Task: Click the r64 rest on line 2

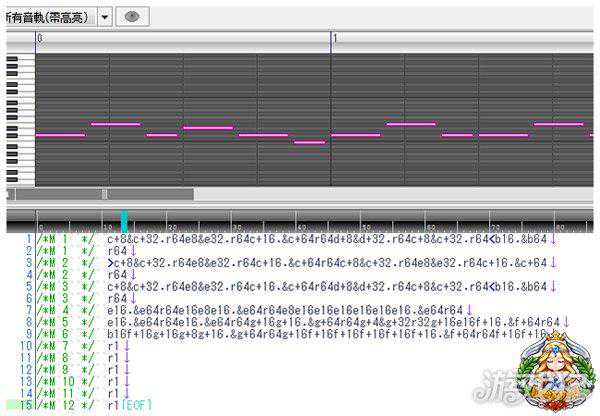Action: [117, 251]
